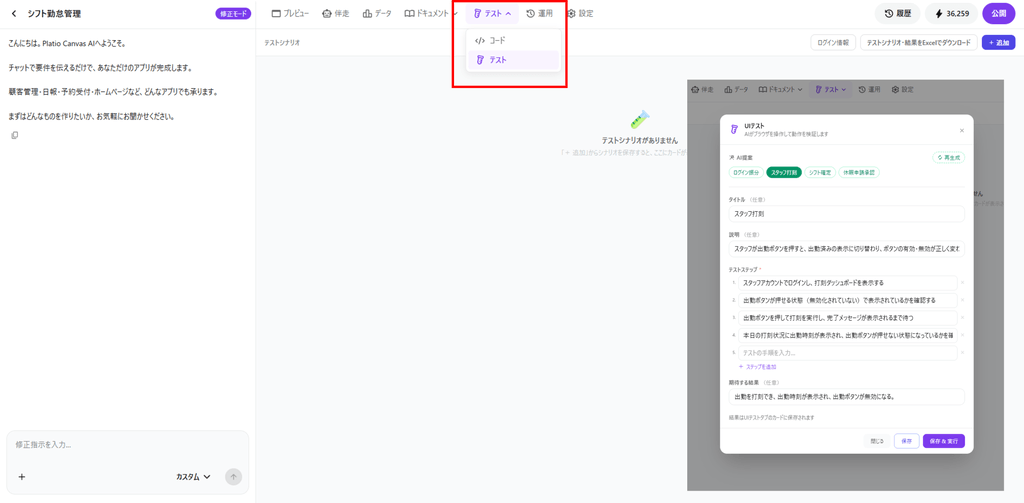The image size is (1024, 503).
Task: Click the ログイン情報 button
Action: [x=833, y=42]
